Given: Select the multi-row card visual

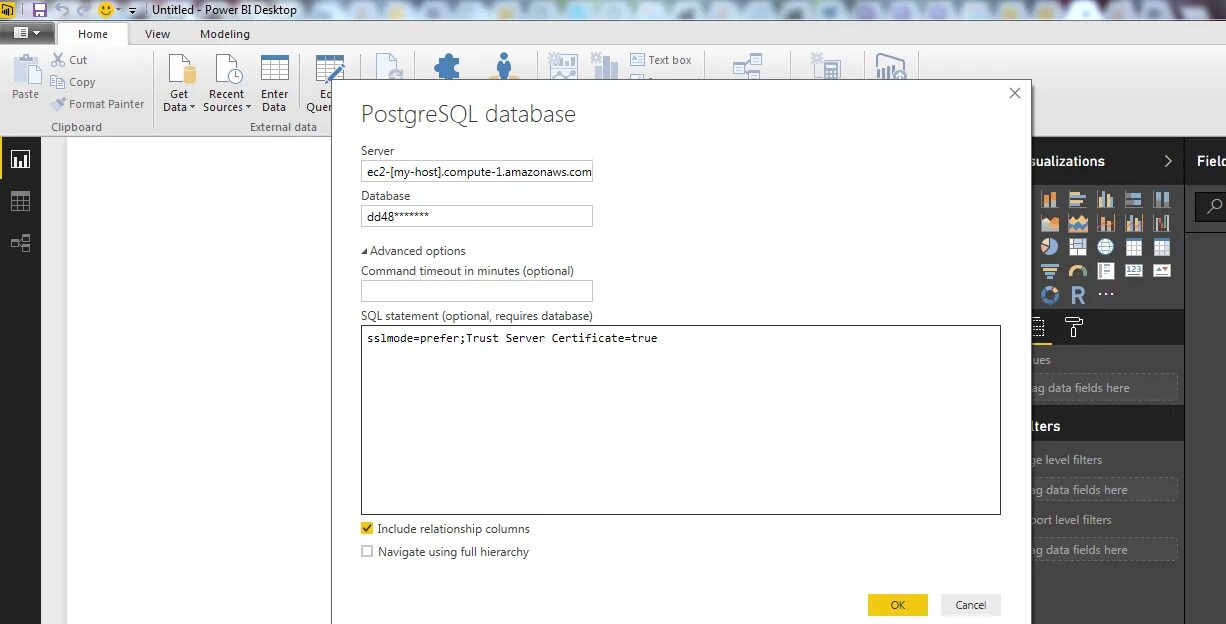Looking at the screenshot, I should [x=1106, y=271].
